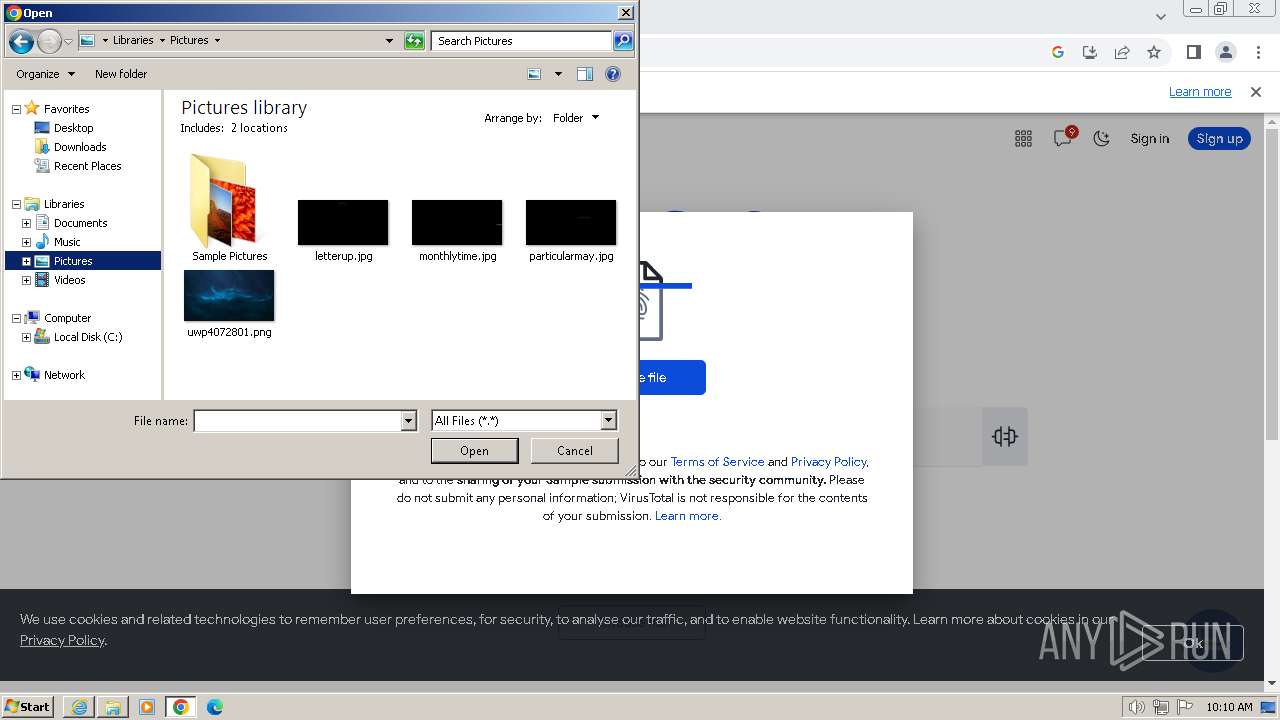1280x720 pixels.
Task: Select Music library in the tree
Action: 67,242
